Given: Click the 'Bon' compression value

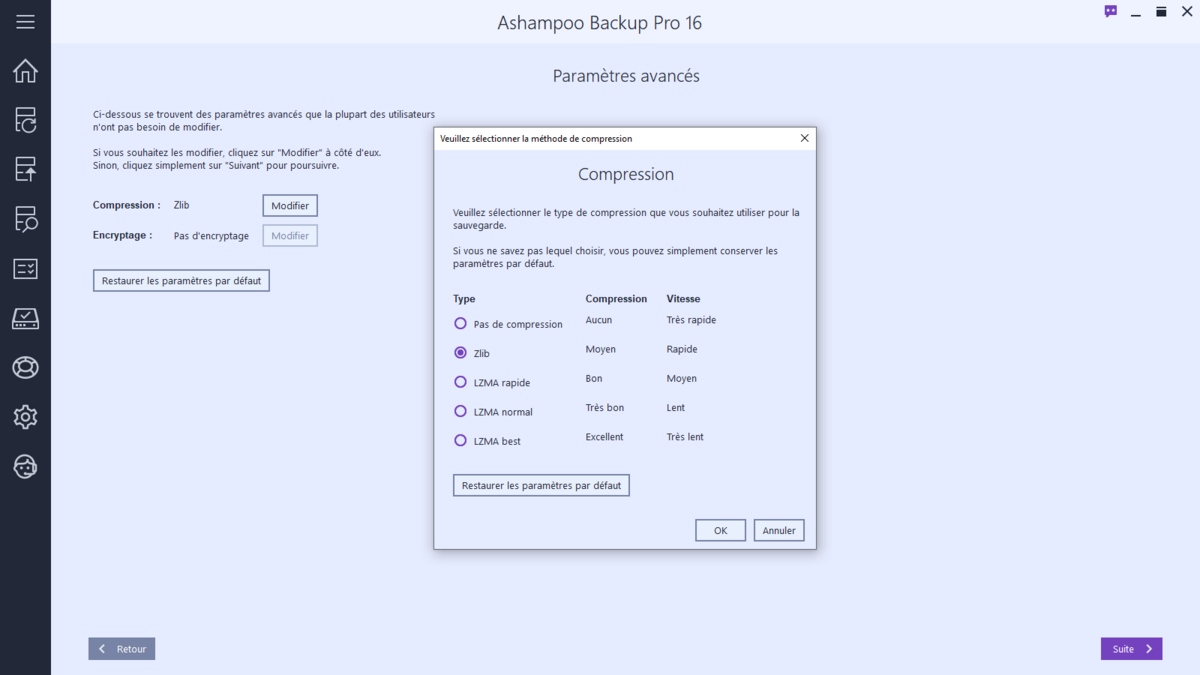Looking at the screenshot, I should tap(594, 379).
